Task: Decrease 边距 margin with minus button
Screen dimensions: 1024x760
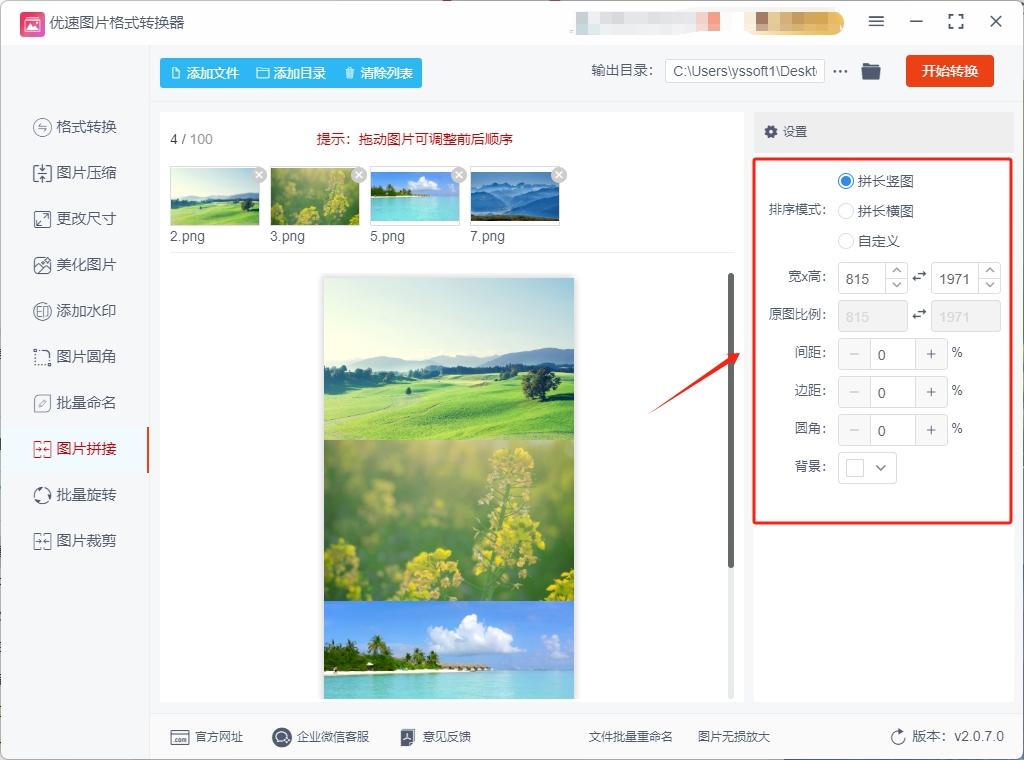Action: [x=854, y=392]
